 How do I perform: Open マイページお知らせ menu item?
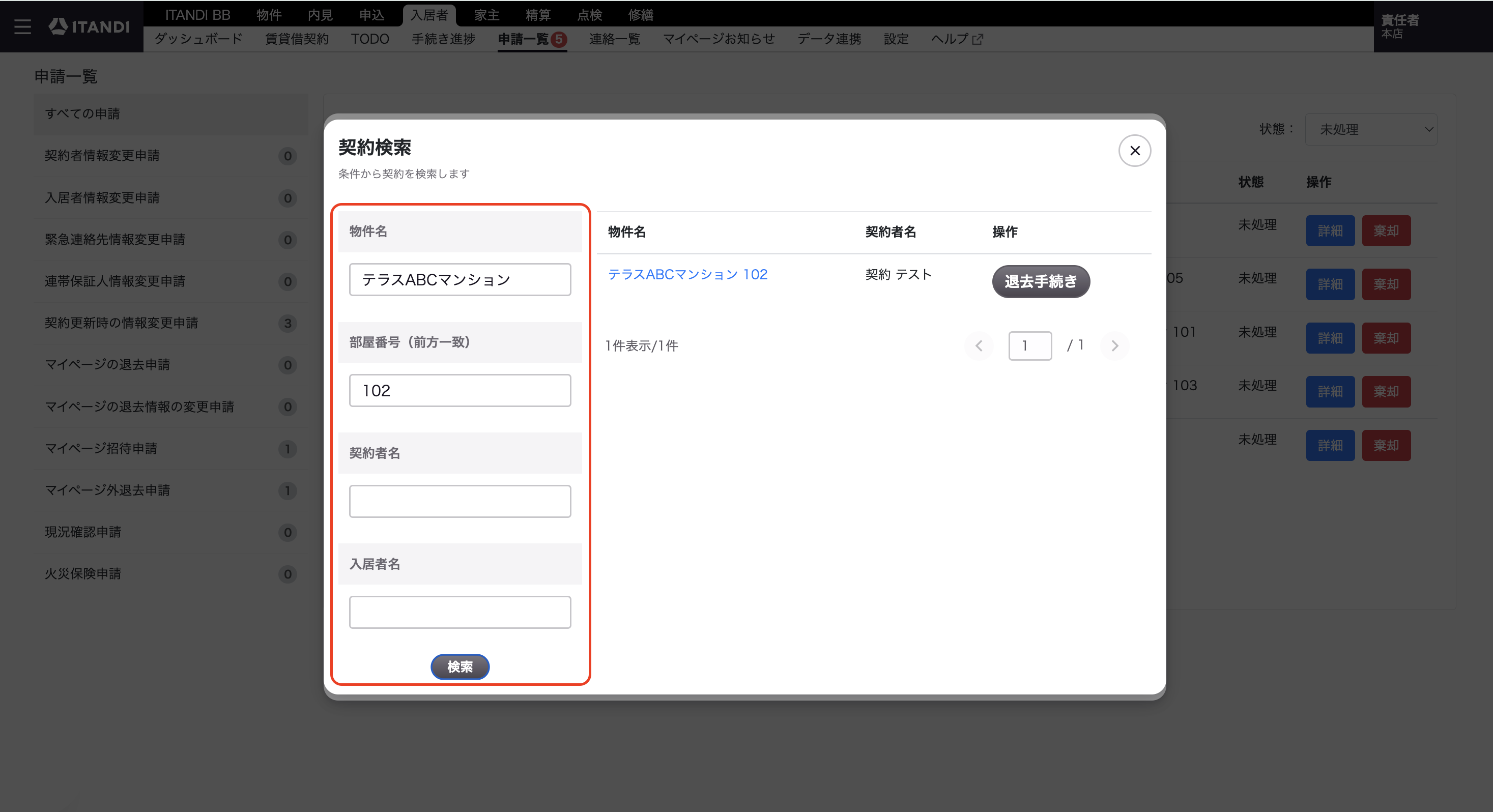(x=719, y=39)
